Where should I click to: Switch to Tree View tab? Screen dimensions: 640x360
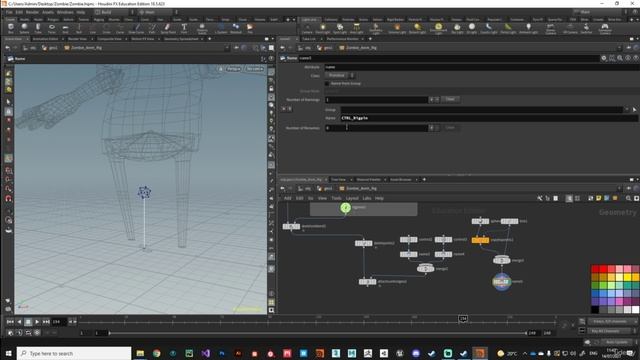coord(338,179)
